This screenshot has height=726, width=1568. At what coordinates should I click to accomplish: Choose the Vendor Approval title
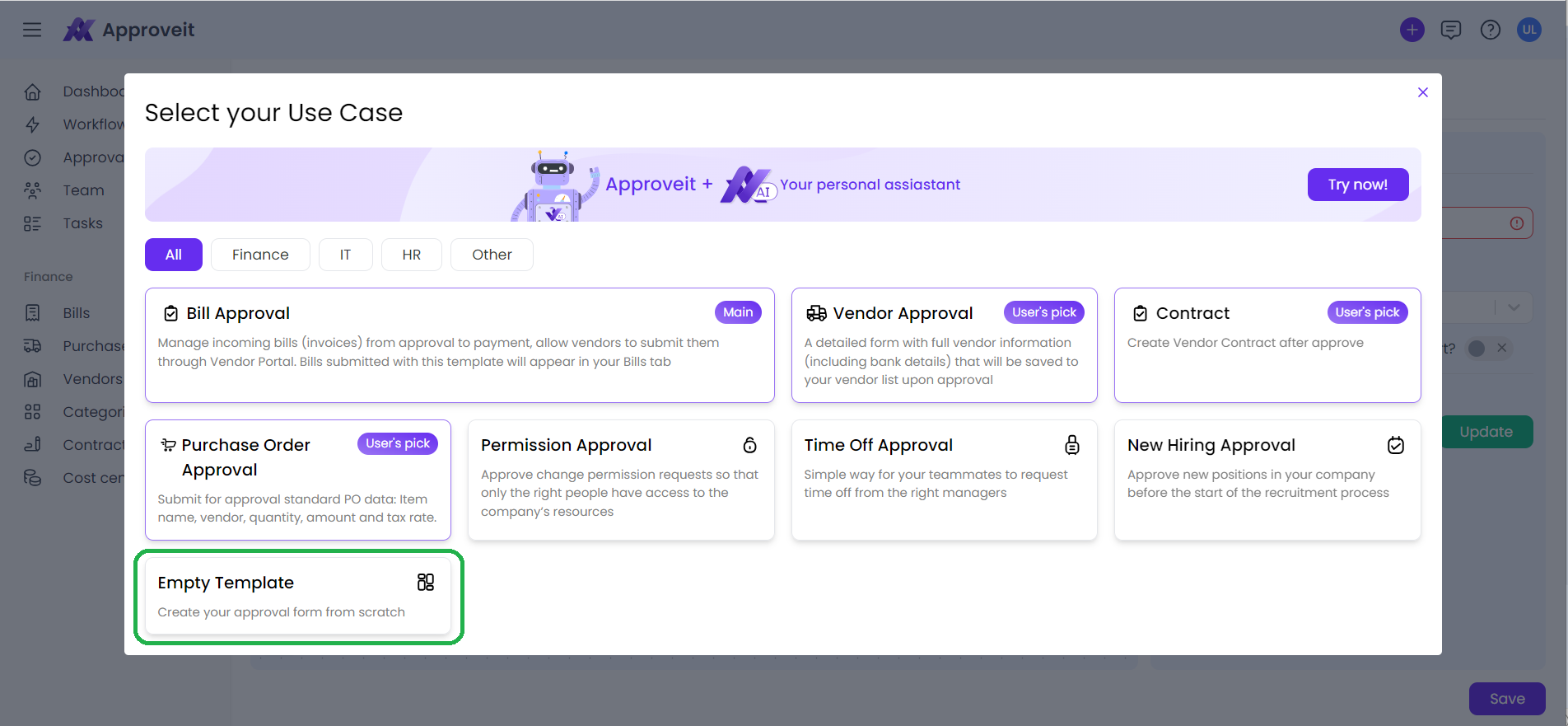tap(903, 313)
